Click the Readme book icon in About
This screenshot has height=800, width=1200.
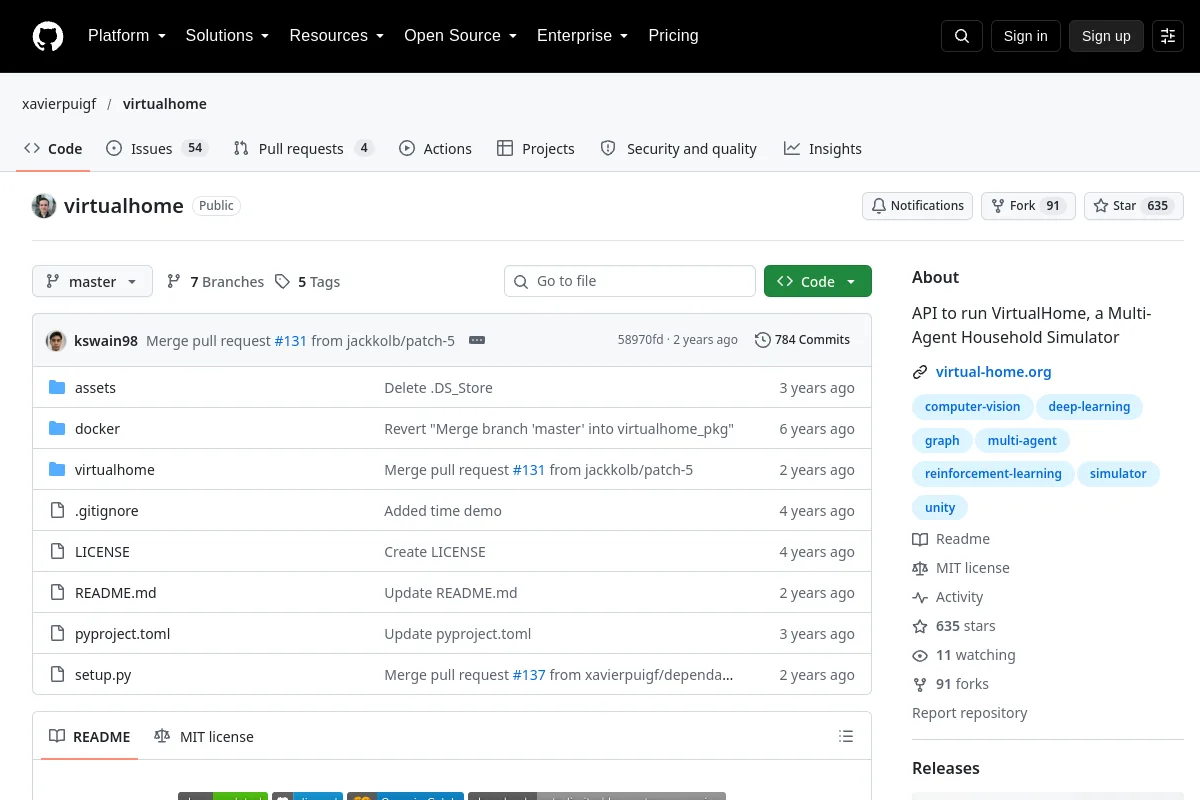click(x=920, y=539)
